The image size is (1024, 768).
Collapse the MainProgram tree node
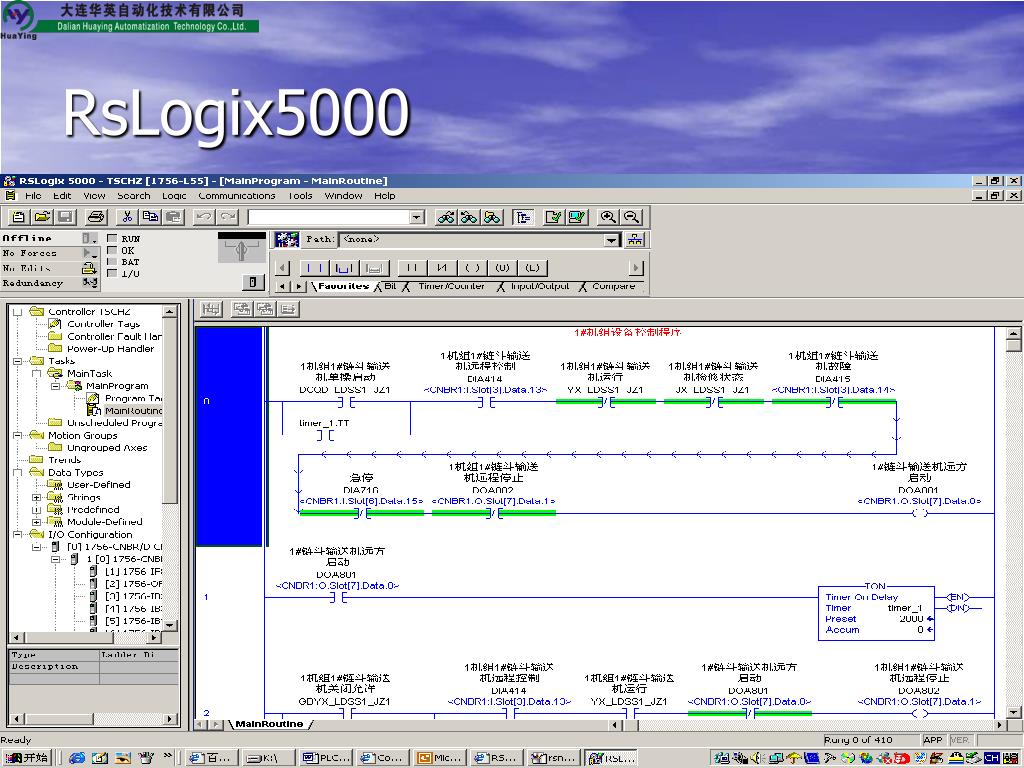(56, 386)
